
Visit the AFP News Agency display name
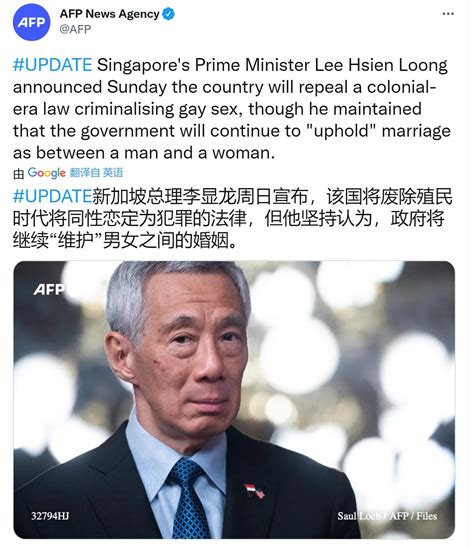click(x=109, y=14)
